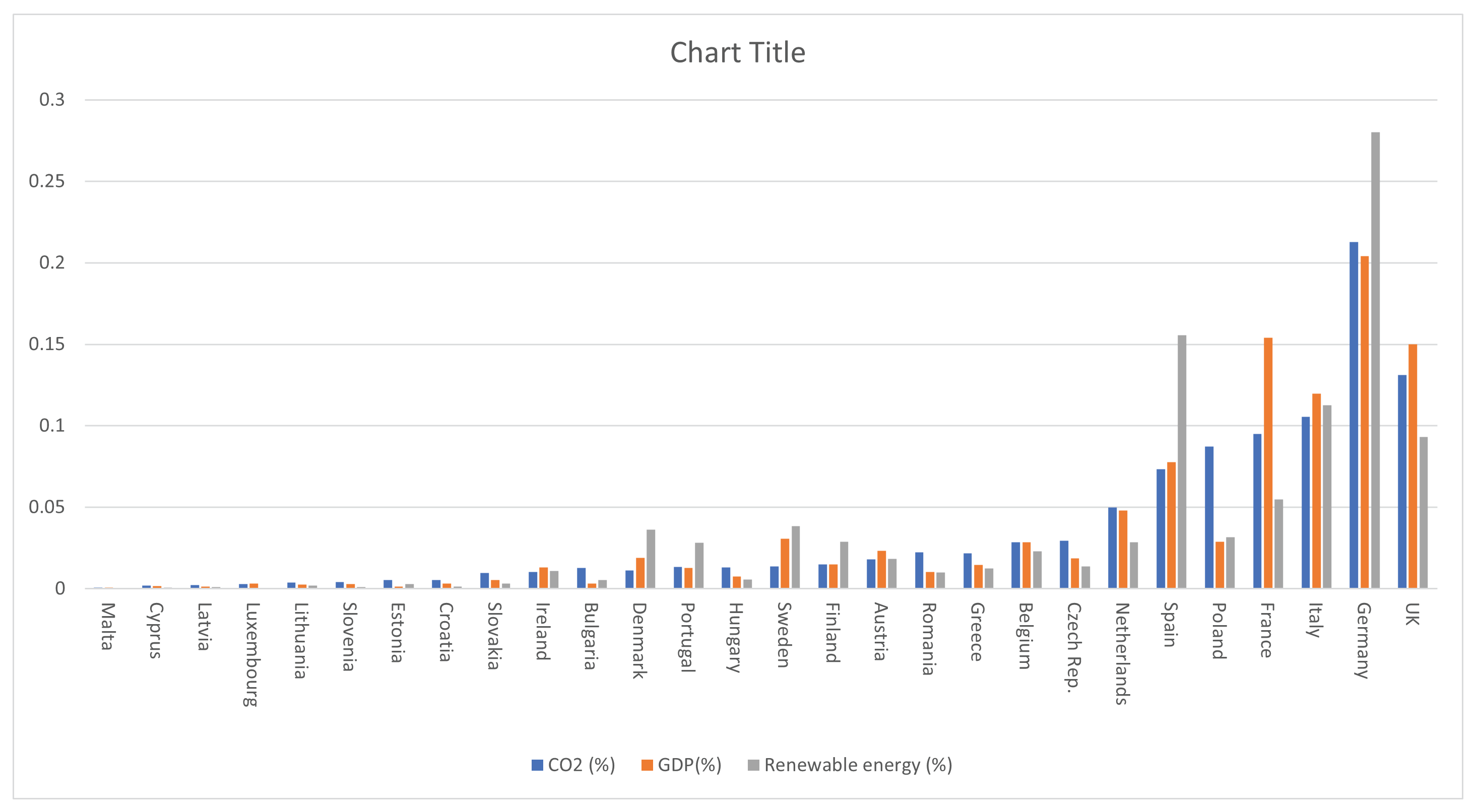The image size is (1479, 812).
Task: Click Spain's tall gray renewable bar
Action: 1182,461
